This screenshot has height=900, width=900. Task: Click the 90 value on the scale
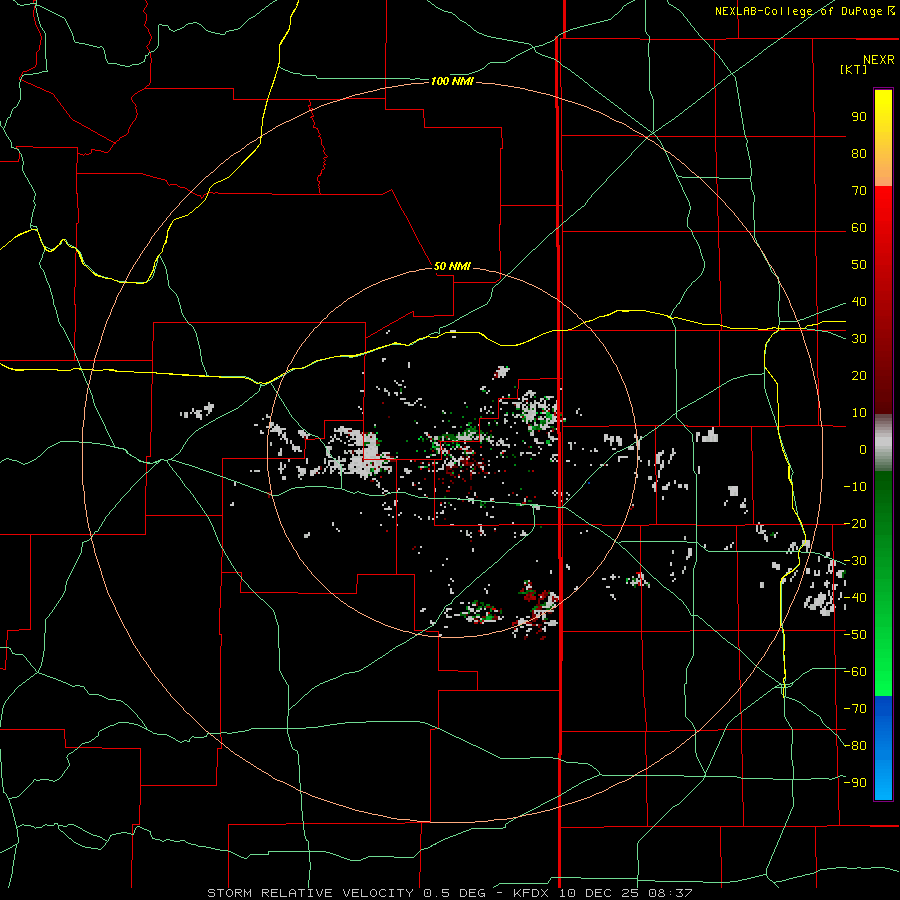859,117
